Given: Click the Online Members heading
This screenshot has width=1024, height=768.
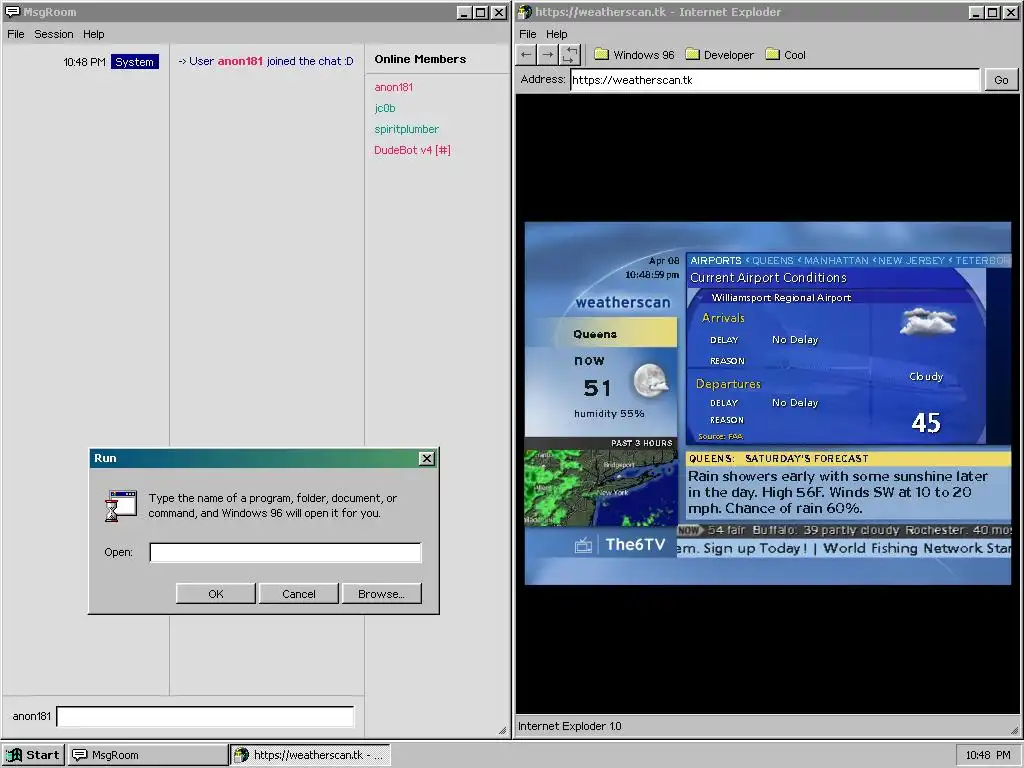Looking at the screenshot, I should coord(420,59).
